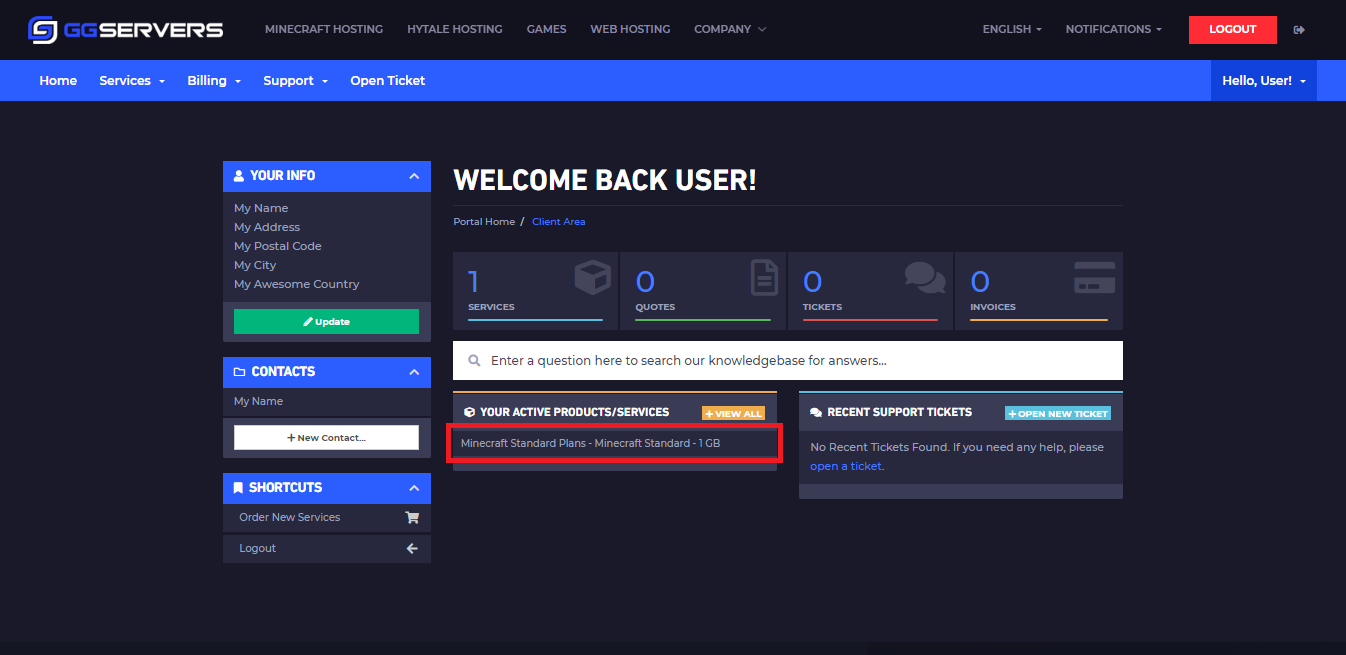This screenshot has height=655, width=1346.
Task: Click the green Update button
Action: click(326, 322)
